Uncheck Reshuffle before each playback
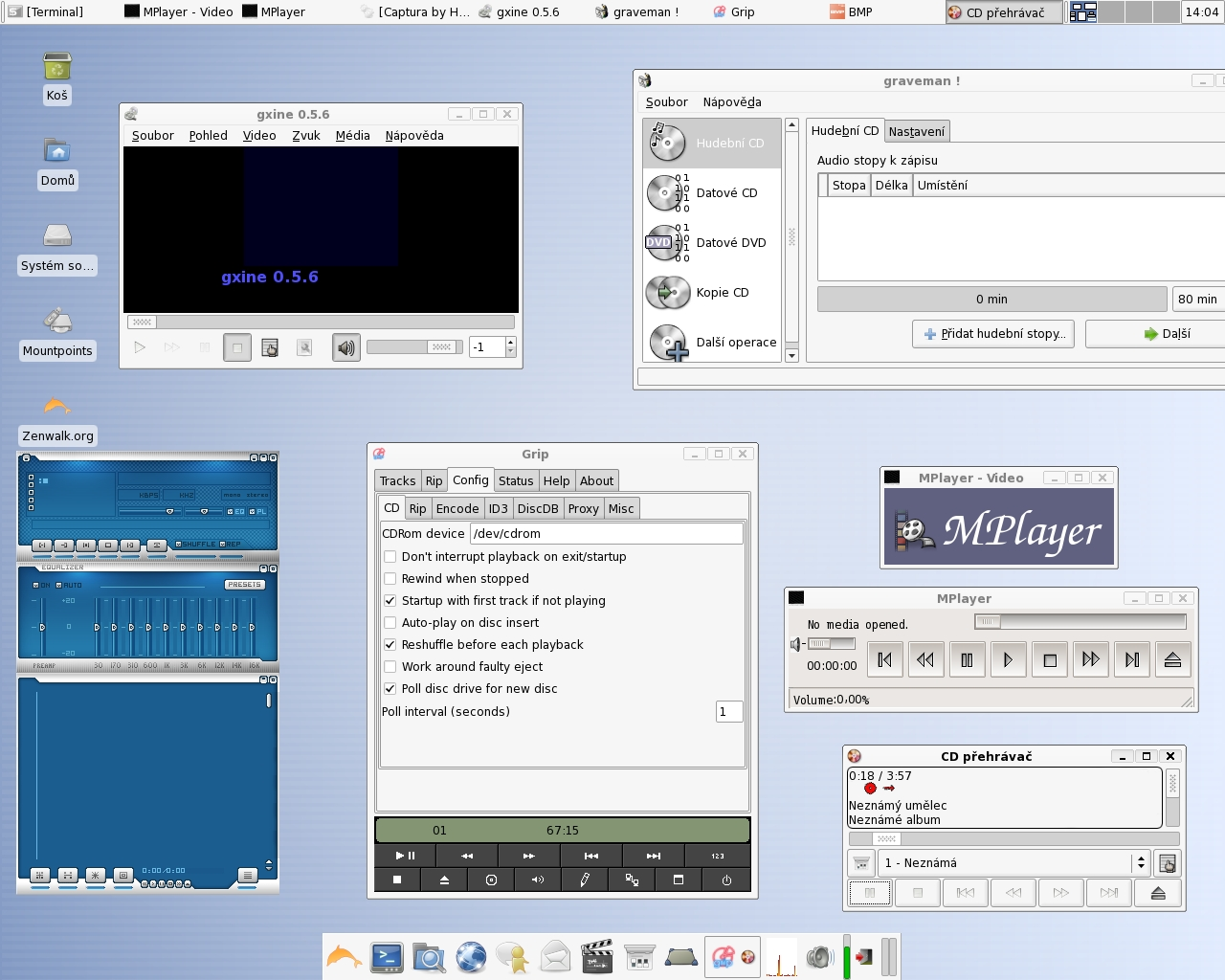The height and width of the screenshot is (980, 1225). pyautogui.click(x=390, y=645)
